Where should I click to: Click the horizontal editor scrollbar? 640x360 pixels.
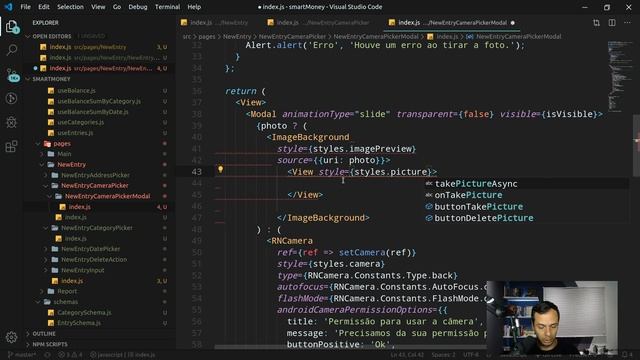pyautogui.click(x=351, y=347)
